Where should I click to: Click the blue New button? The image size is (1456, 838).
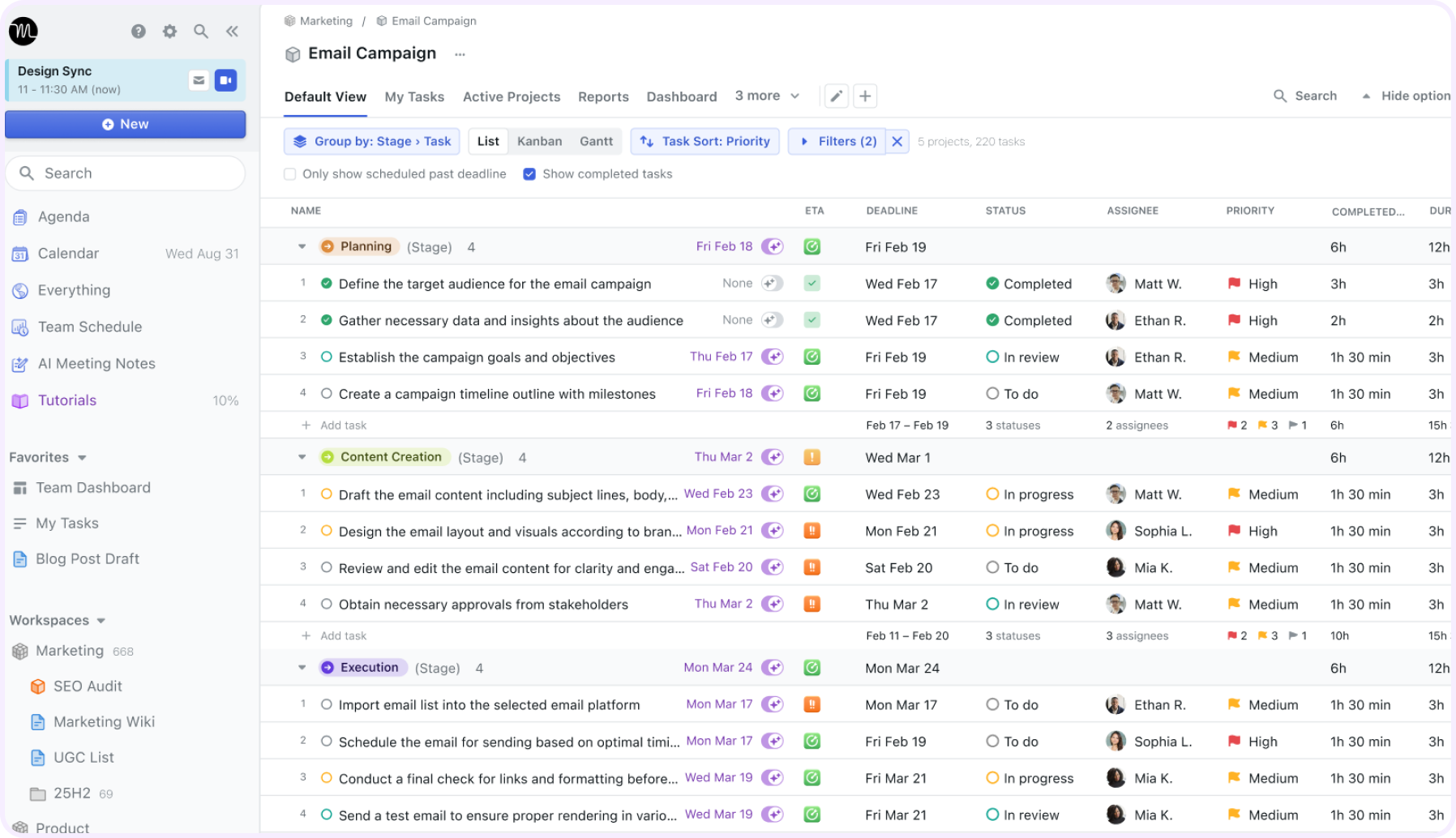point(126,124)
